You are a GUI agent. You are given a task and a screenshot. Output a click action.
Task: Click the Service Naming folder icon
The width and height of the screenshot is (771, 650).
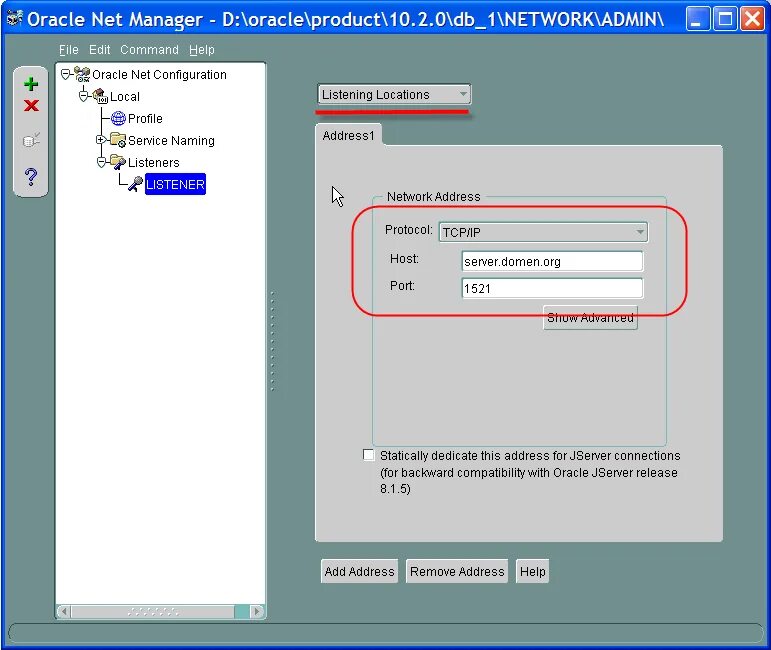coord(118,140)
